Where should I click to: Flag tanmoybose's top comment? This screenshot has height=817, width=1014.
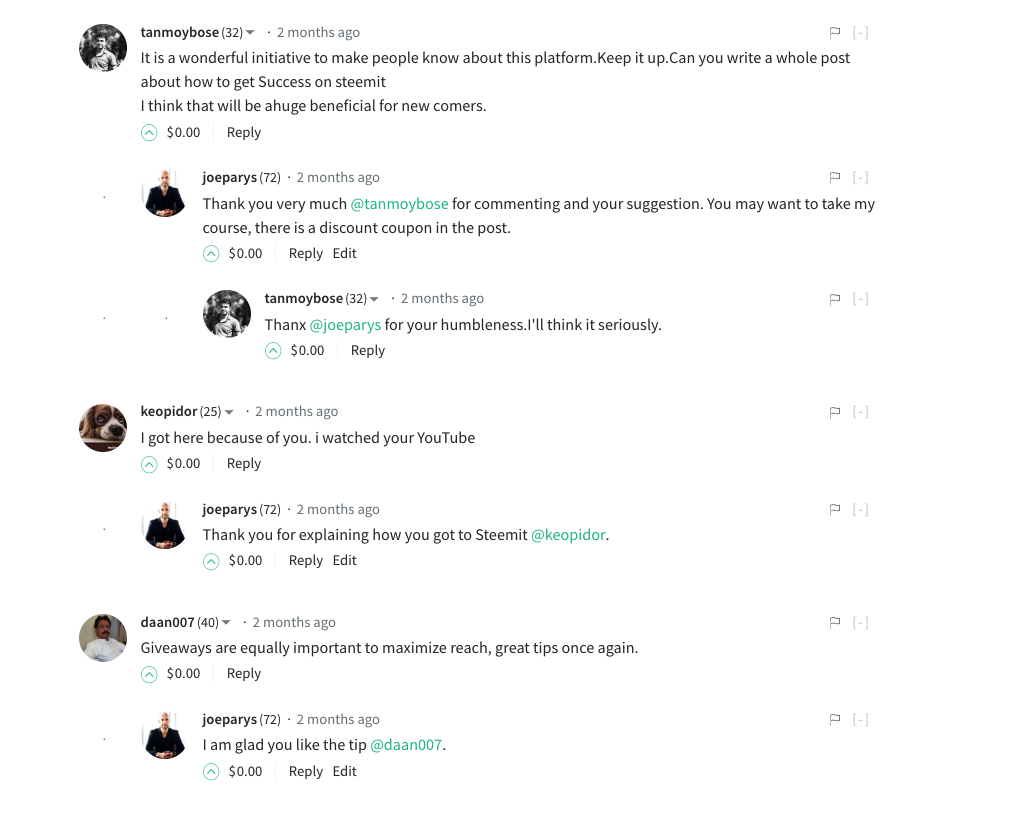click(835, 33)
